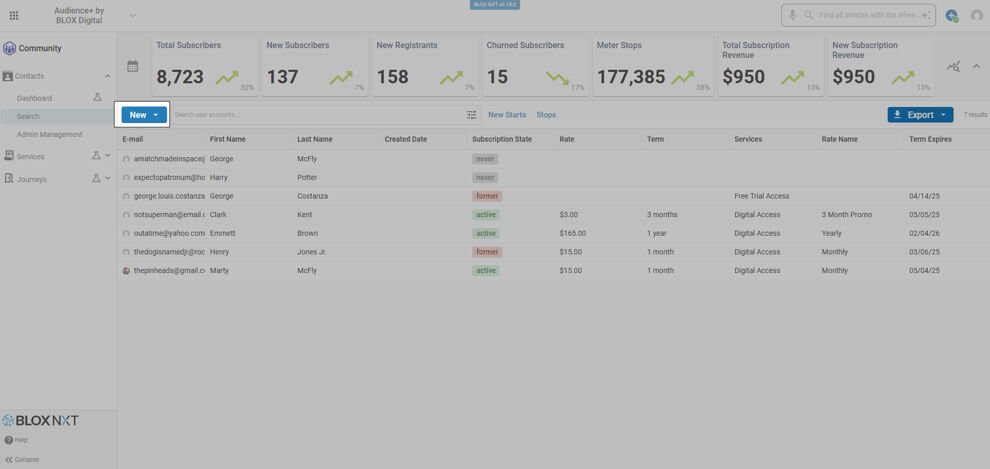This screenshot has width=990, height=469.
Task: Click the Churned Subscribers down-trend arrow
Action: click(x=558, y=78)
